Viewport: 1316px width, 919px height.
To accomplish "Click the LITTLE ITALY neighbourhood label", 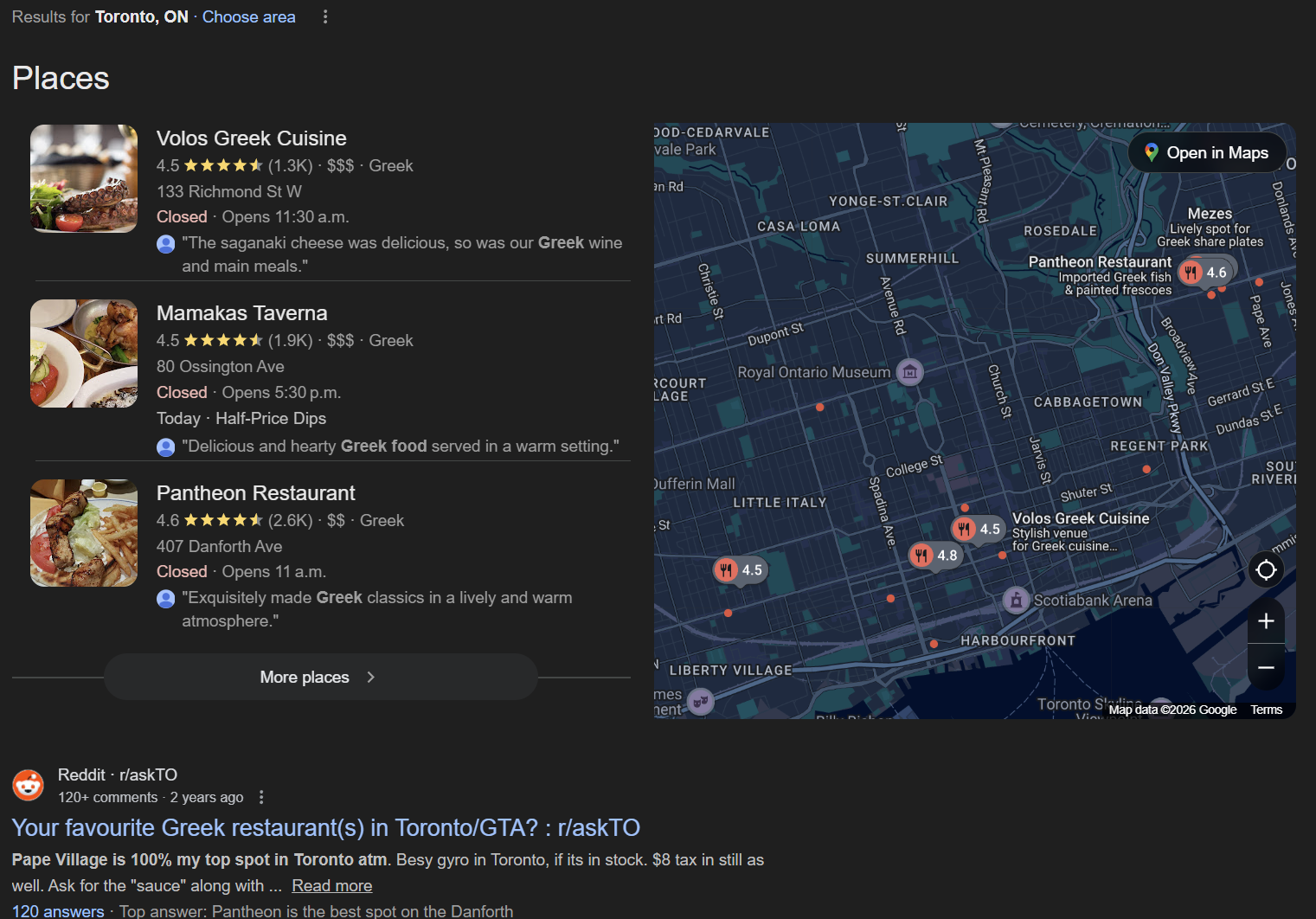I will coord(780,503).
